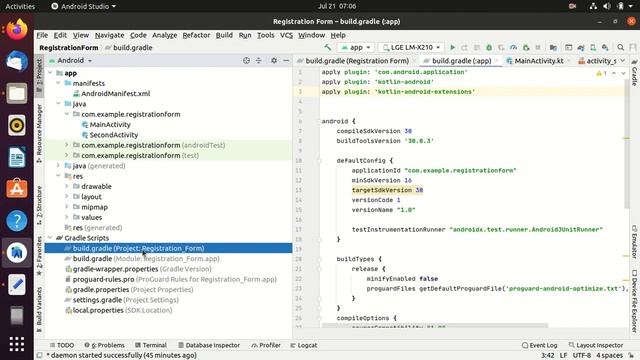Open the app run configuration dropdown

click(356, 48)
